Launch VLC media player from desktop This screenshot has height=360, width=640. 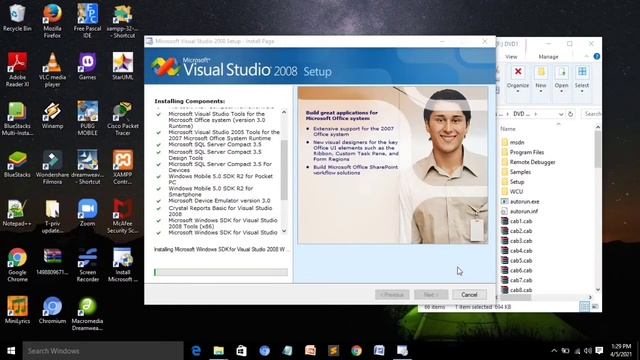point(52,70)
